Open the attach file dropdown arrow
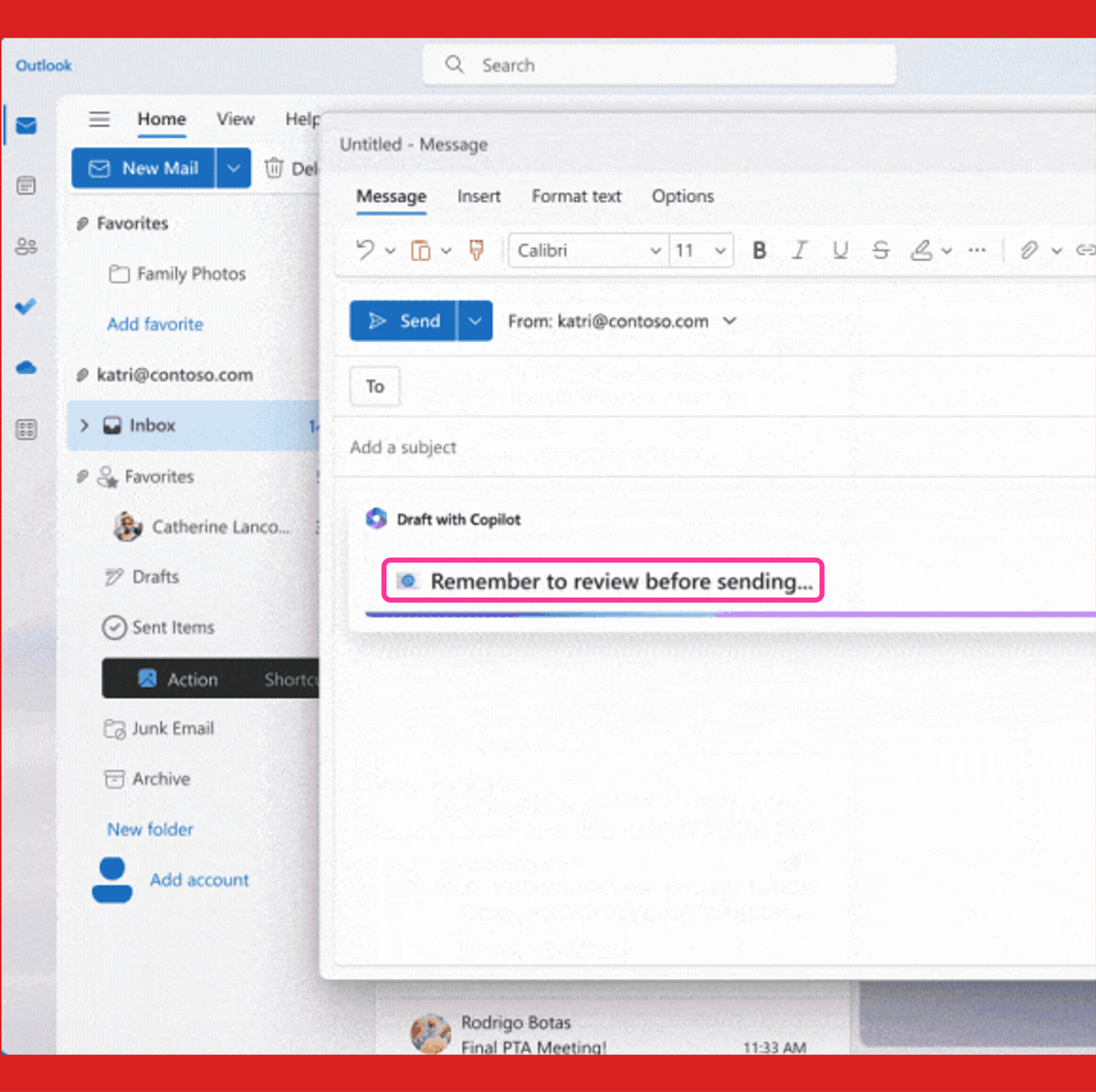 click(x=1056, y=250)
